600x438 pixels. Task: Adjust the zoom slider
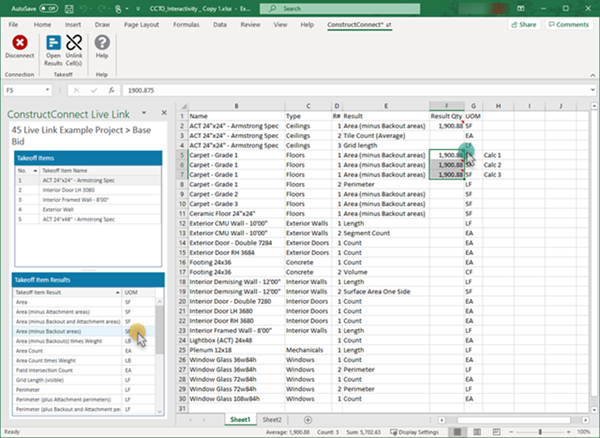540,432
